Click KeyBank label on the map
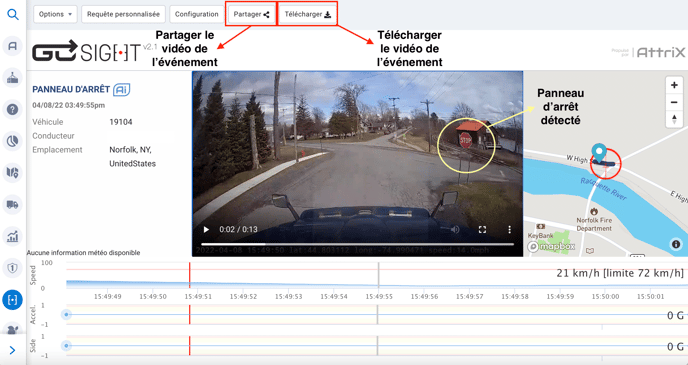Screen dimensions: 688x365 click(x=540, y=236)
